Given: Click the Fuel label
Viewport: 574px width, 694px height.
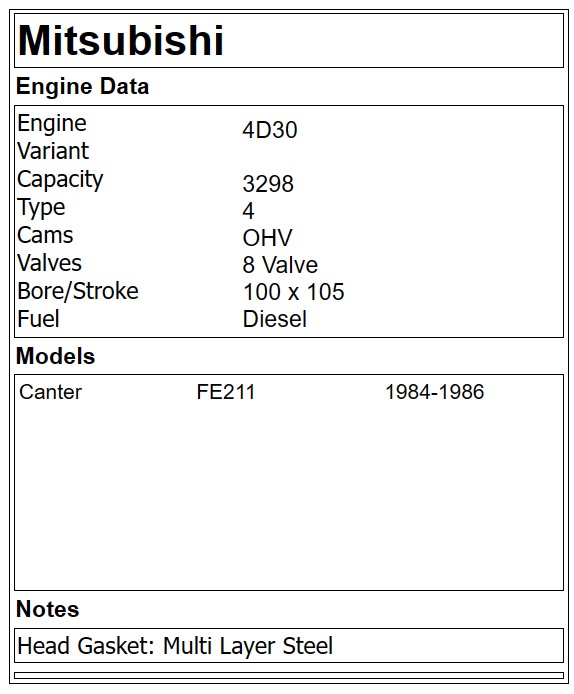Looking at the screenshot, I should coord(38,319).
